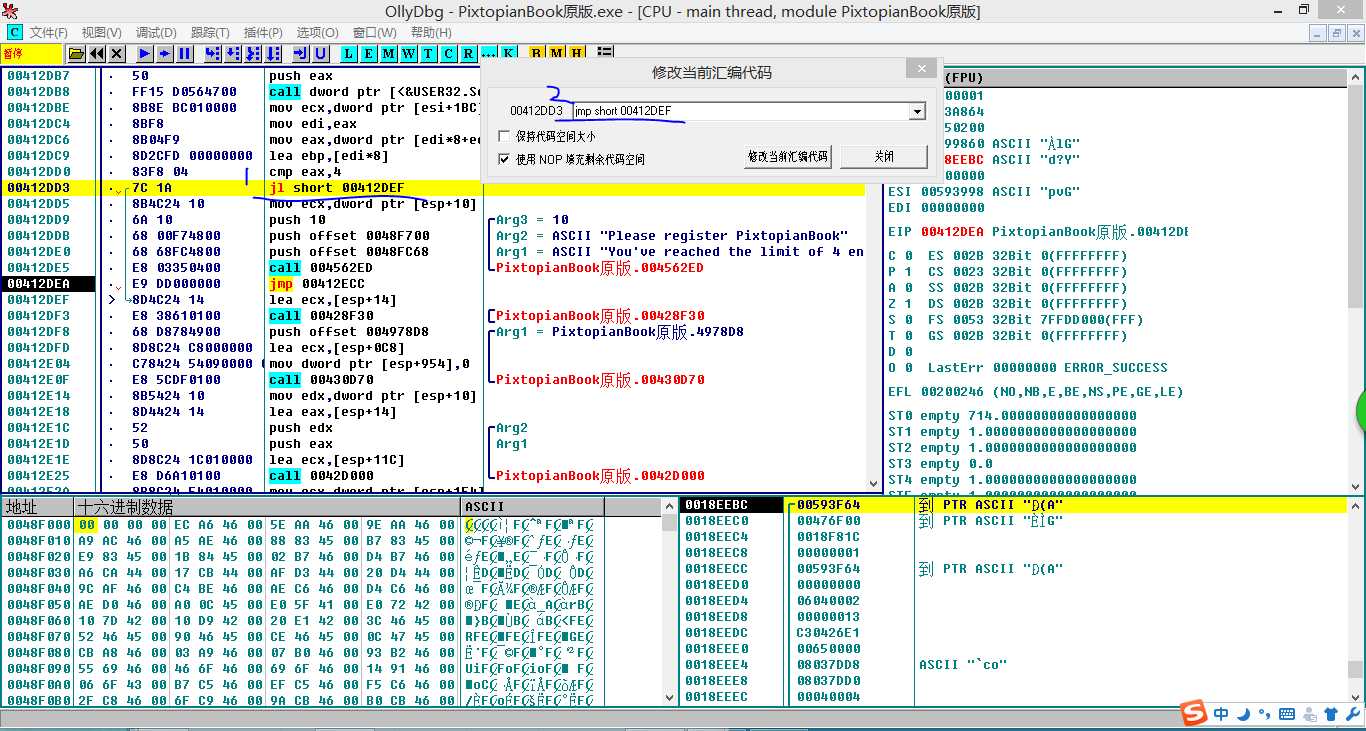Open the assembly command dropdown arrow

point(917,111)
